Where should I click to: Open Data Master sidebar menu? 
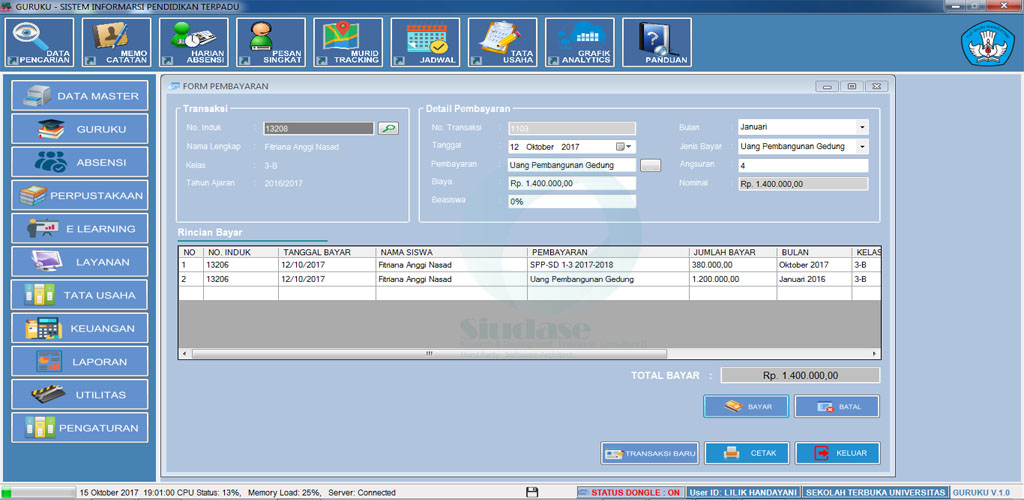80,96
